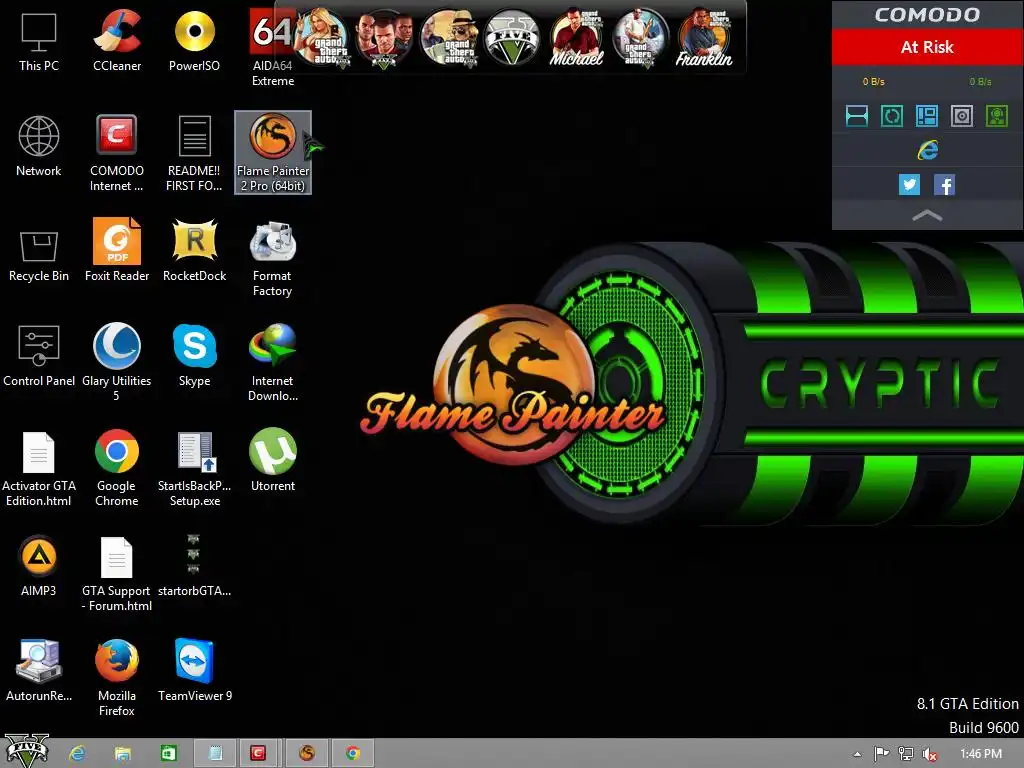
Task: Open Action Center flag tray icon
Action: click(x=881, y=754)
